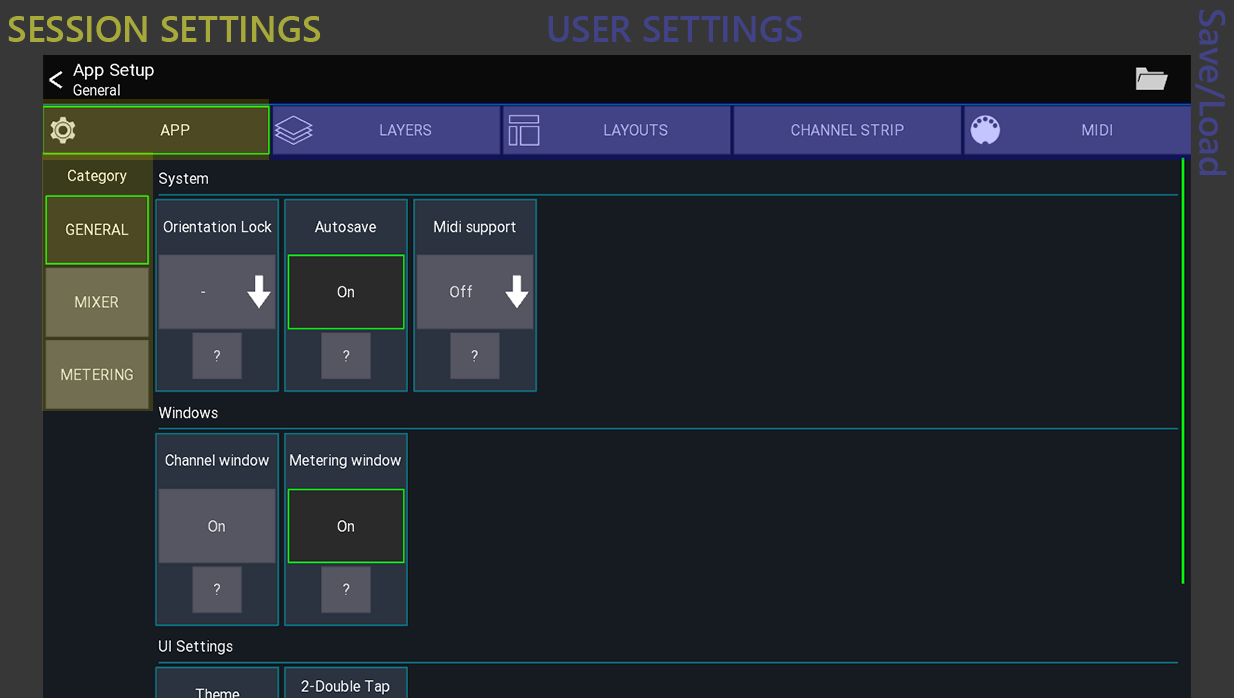Click the stacked layers icon
This screenshot has height=698, width=1234.
pyautogui.click(x=294, y=130)
